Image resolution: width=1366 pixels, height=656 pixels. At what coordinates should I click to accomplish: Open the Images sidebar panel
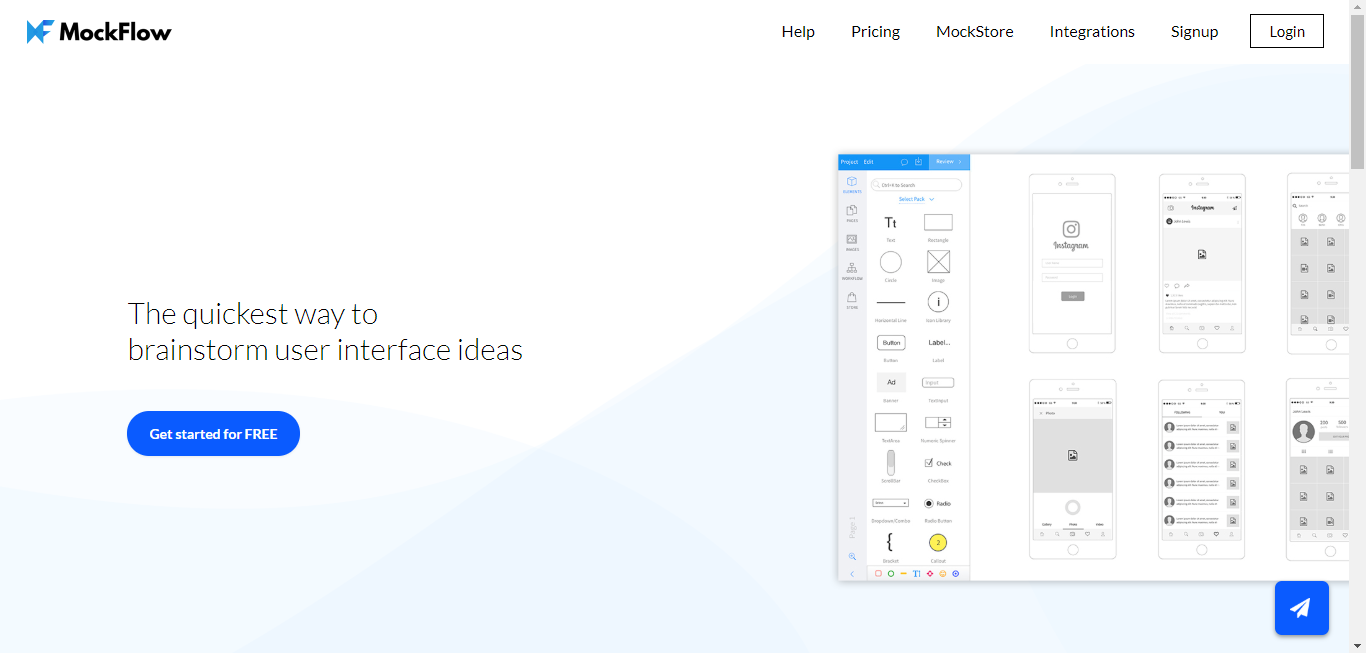click(852, 242)
